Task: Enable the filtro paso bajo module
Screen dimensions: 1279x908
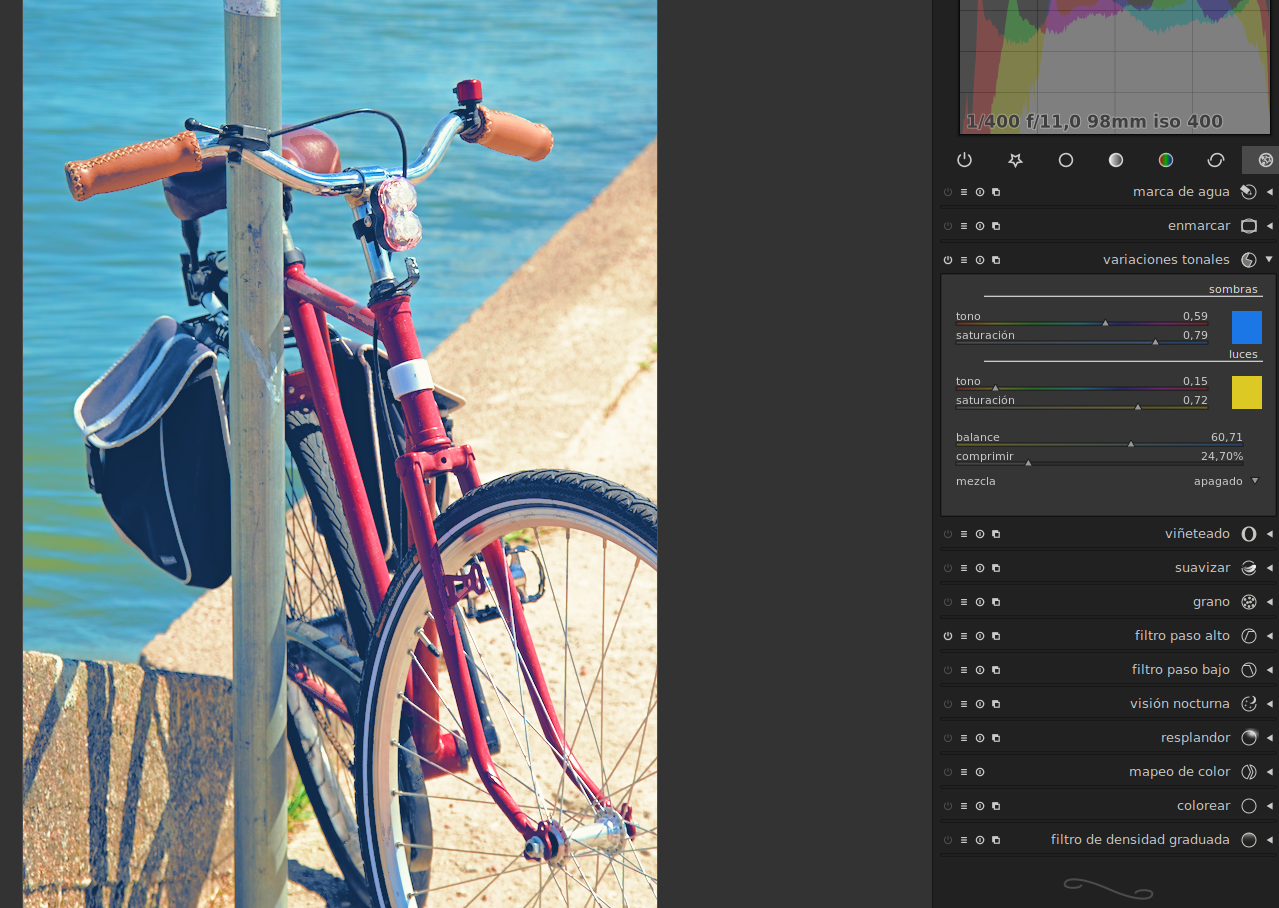Action: click(x=948, y=670)
